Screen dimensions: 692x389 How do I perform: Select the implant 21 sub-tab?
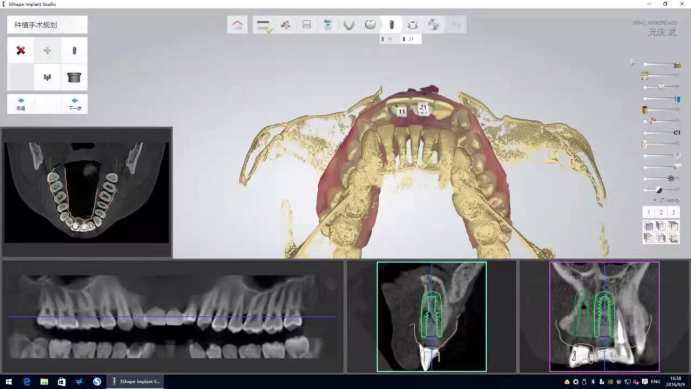tap(408, 39)
